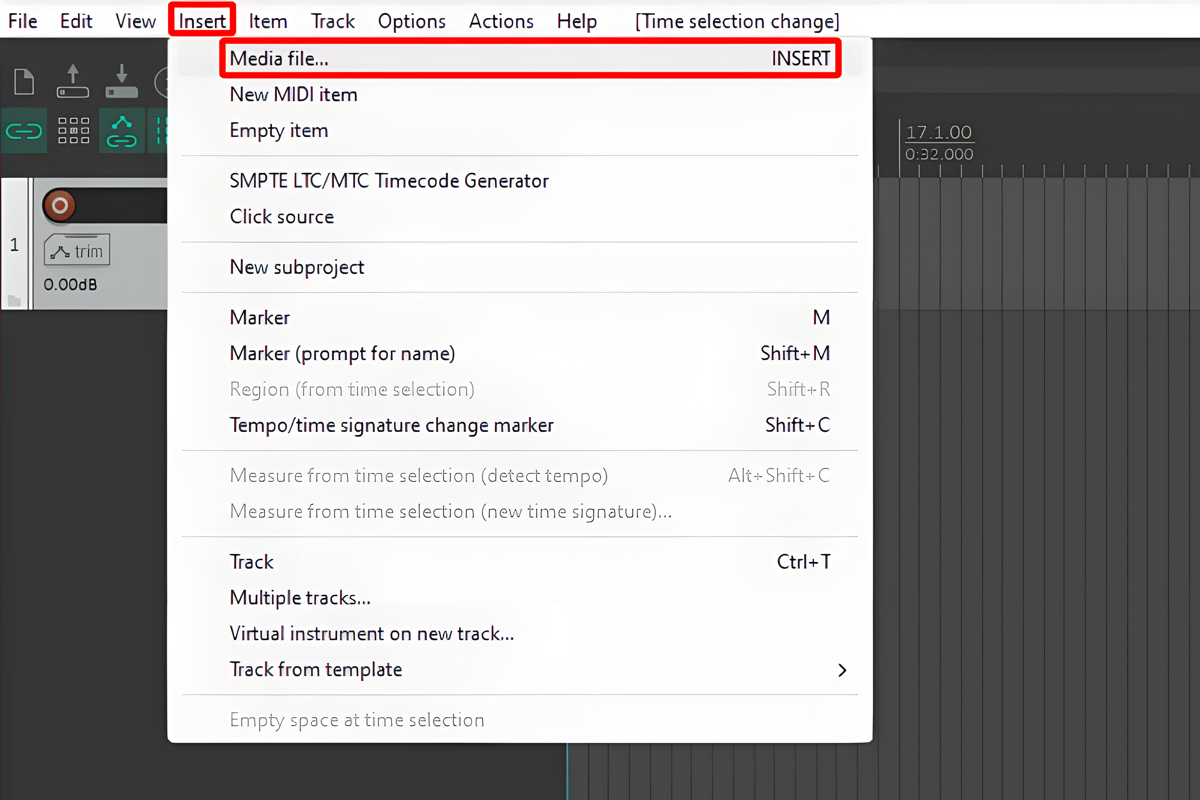Click Tempo/time signature change marker

coord(391,425)
